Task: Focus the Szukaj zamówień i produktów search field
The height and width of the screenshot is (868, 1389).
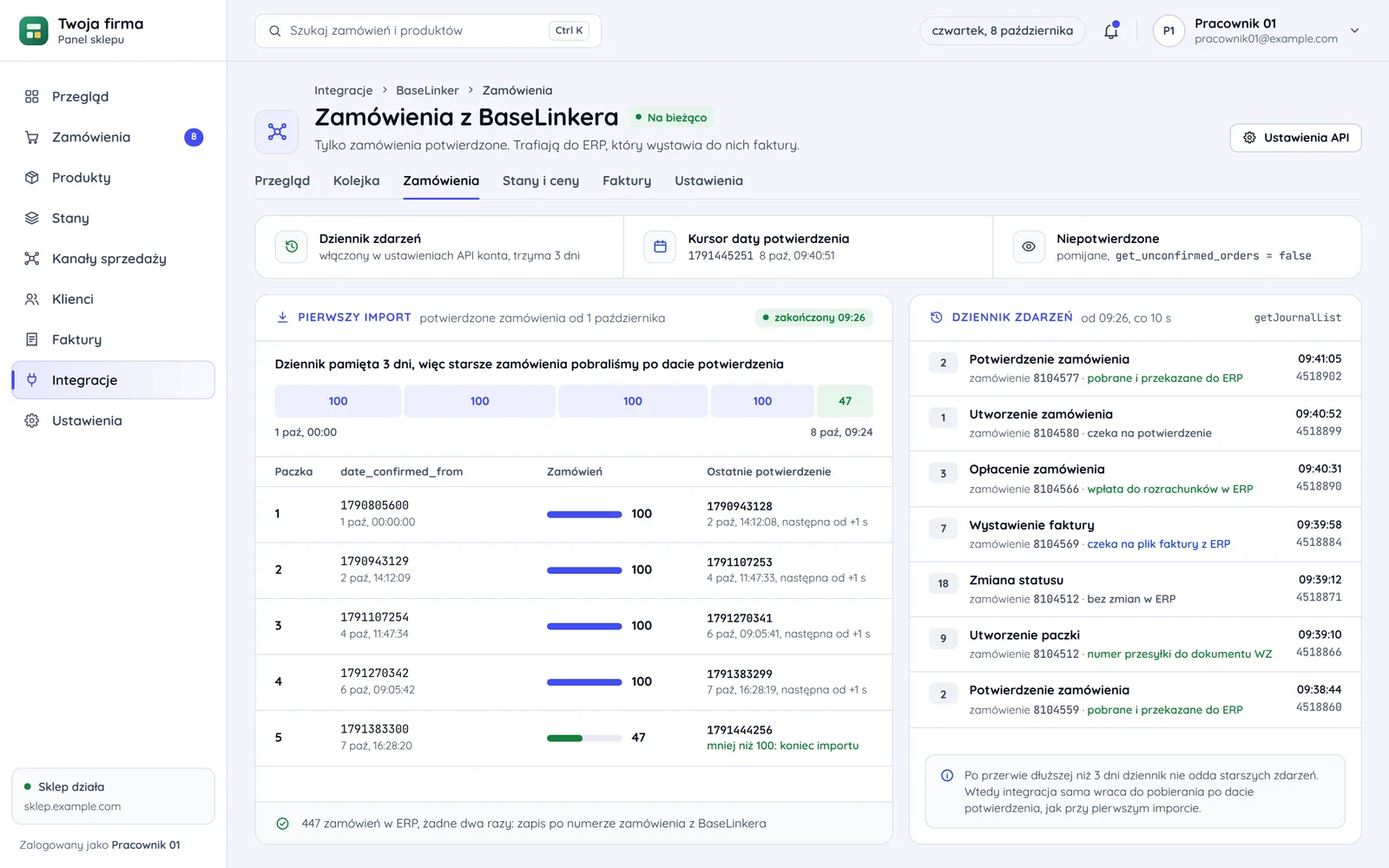Action: tap(428, 31)
